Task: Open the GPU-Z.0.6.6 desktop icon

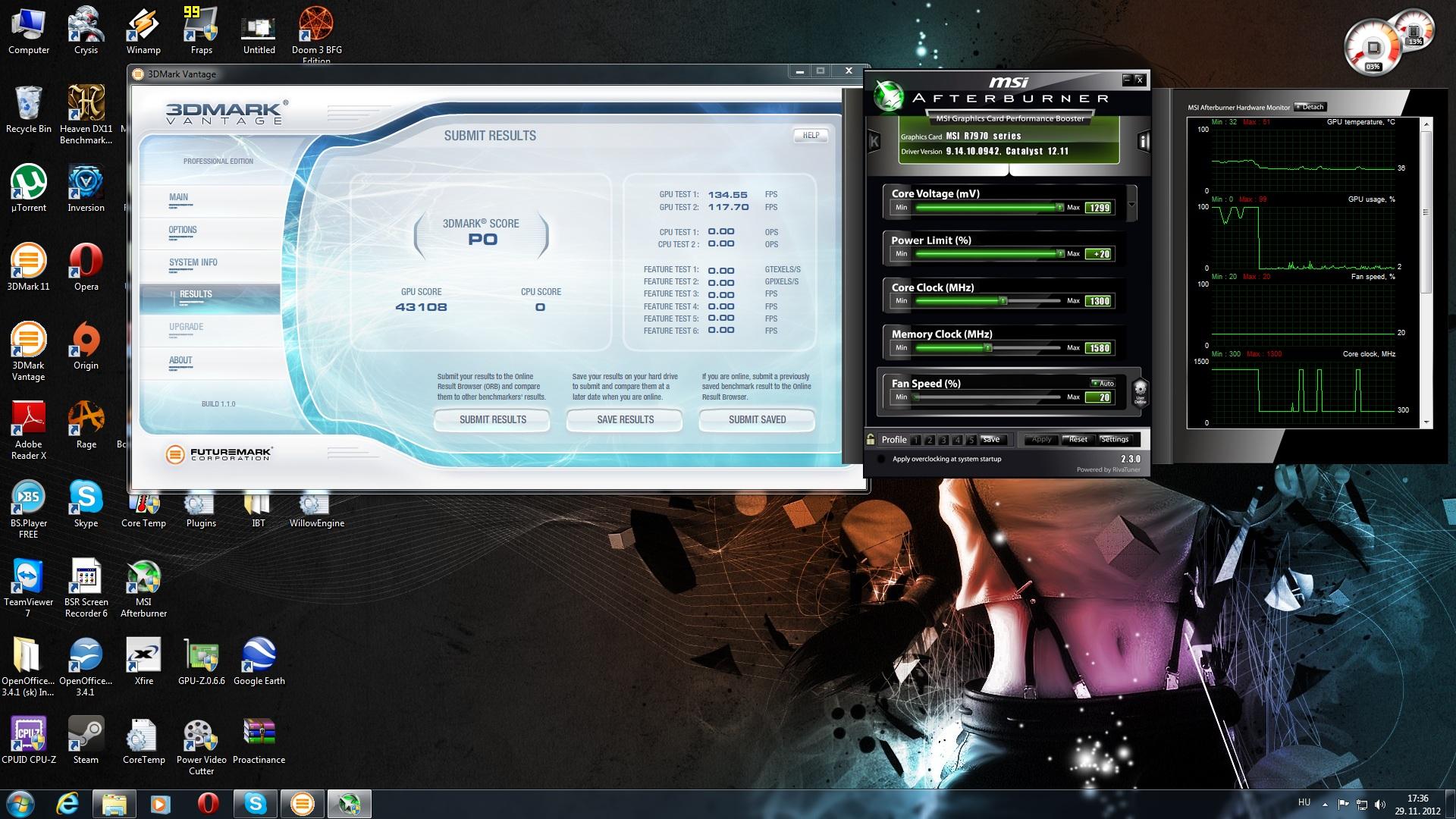Action: click(201, 662)
